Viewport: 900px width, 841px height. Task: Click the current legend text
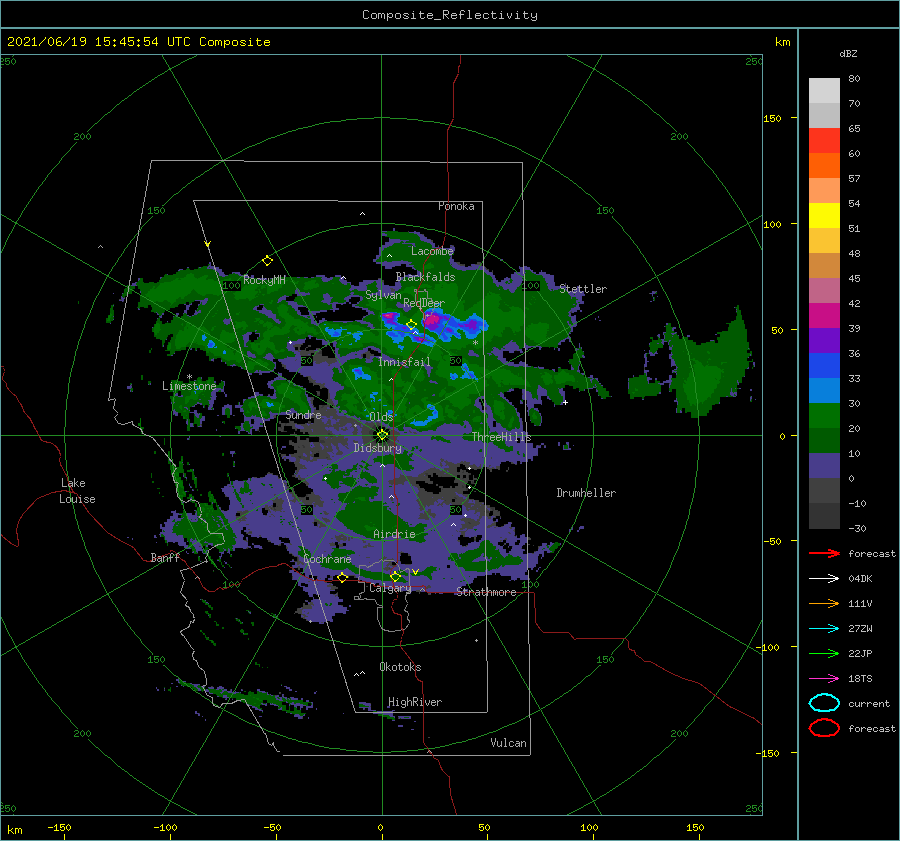(x=869, y=703)
